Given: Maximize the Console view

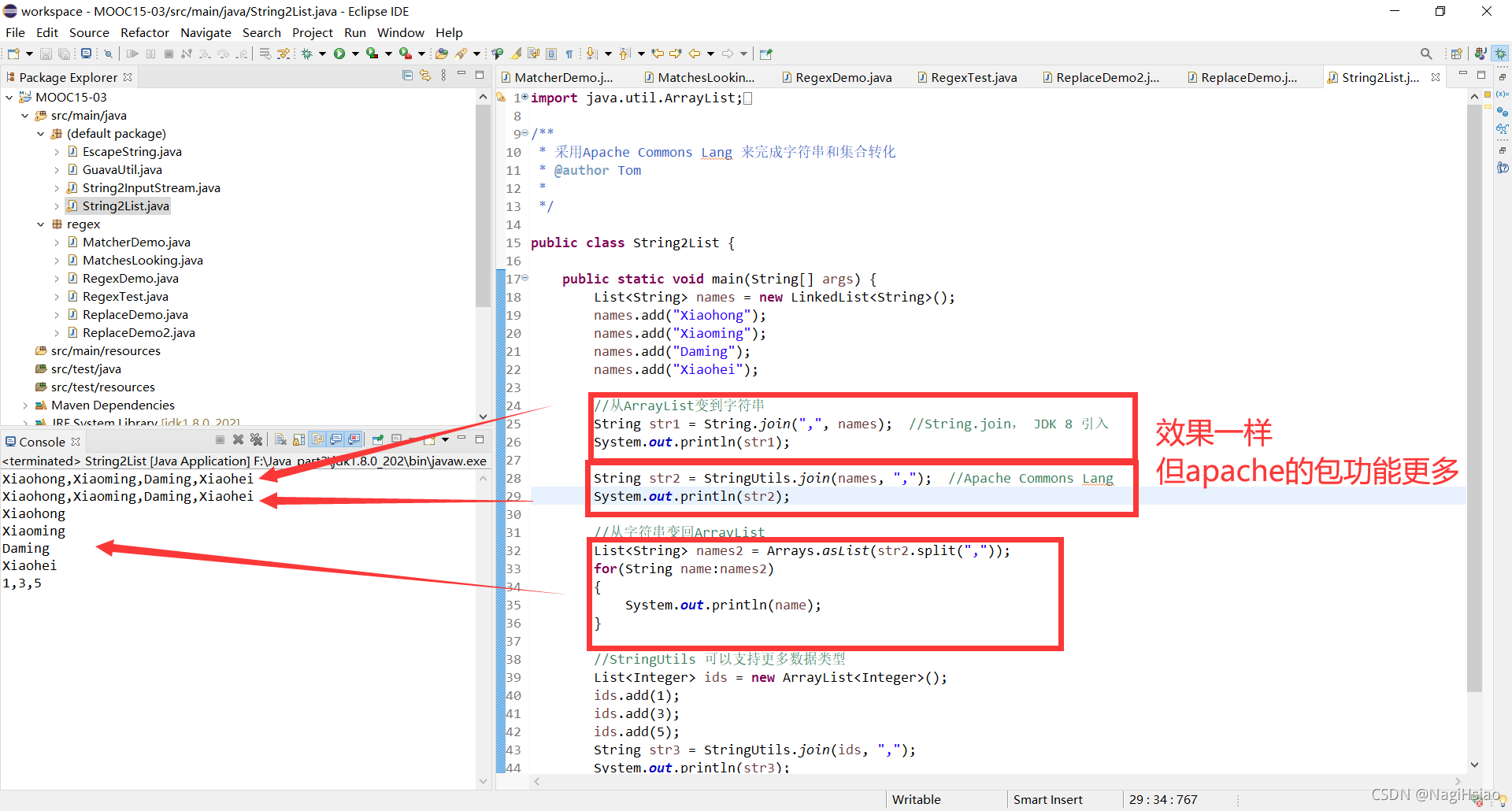Looking at the screenshot, I should (480, 439).
